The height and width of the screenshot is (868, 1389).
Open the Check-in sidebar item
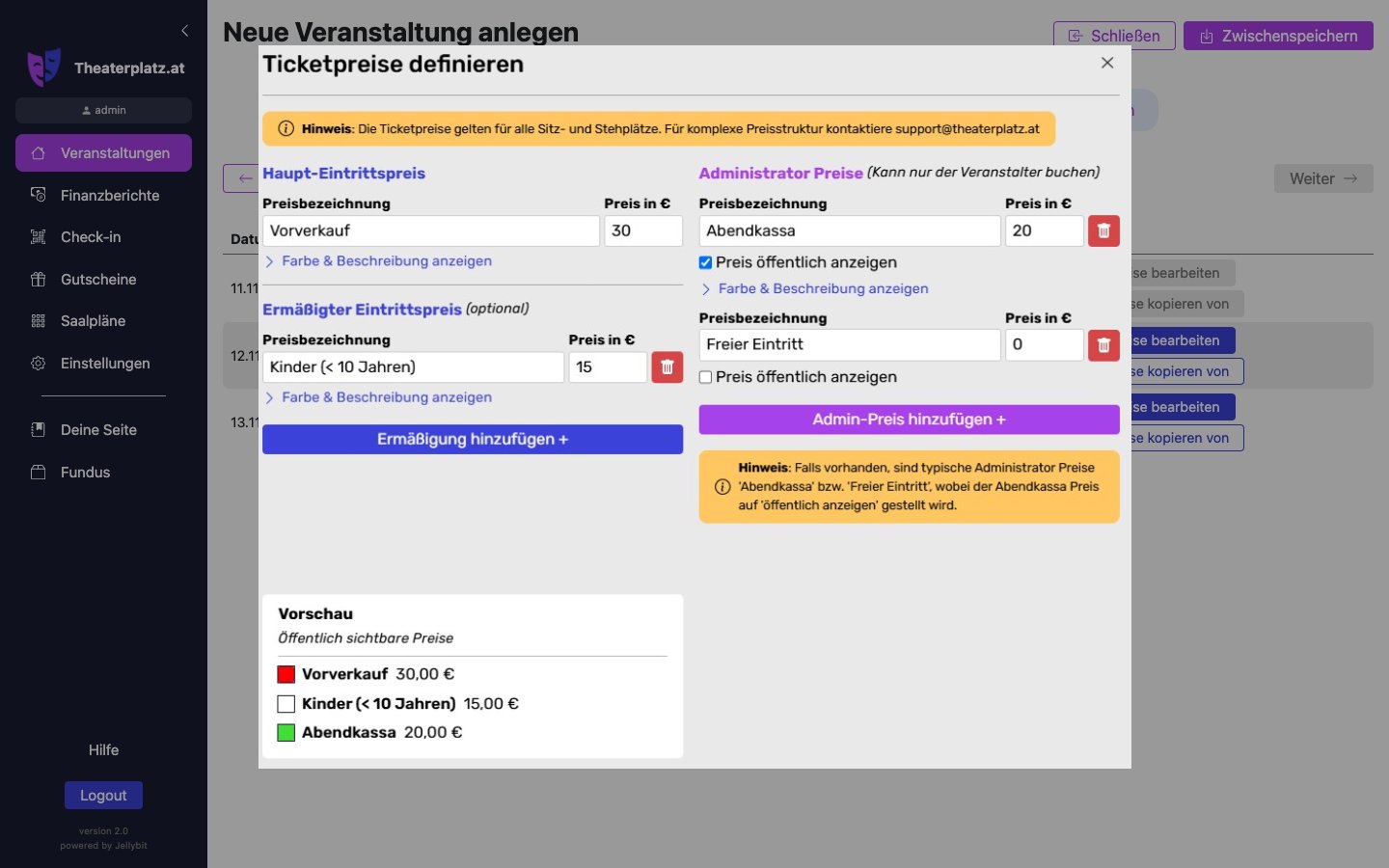[x=91, y=237]
